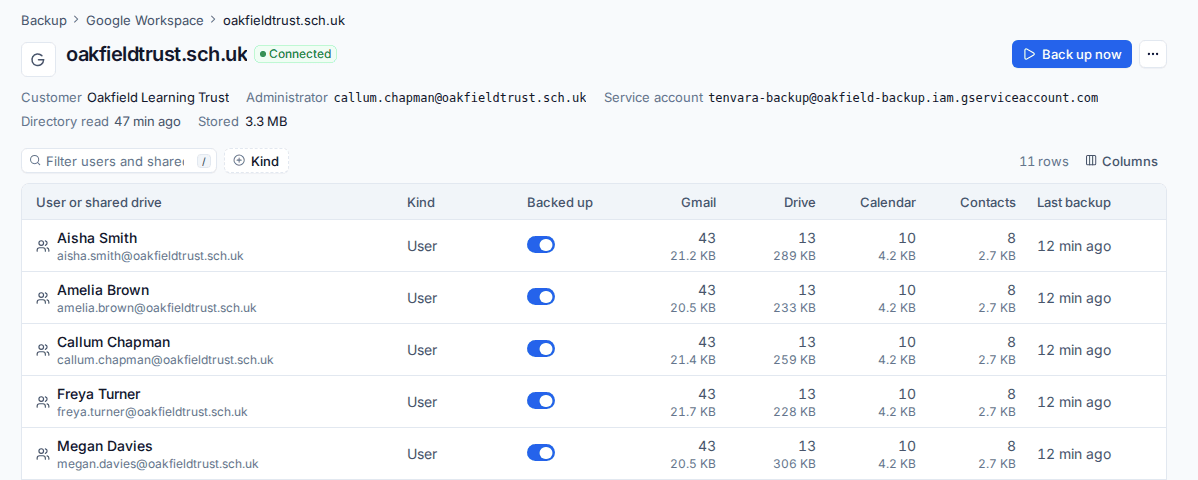This screenshot has width=1198, height=480.
Task: Click the user icon beside Megan Davies
Action: [43, 454]
